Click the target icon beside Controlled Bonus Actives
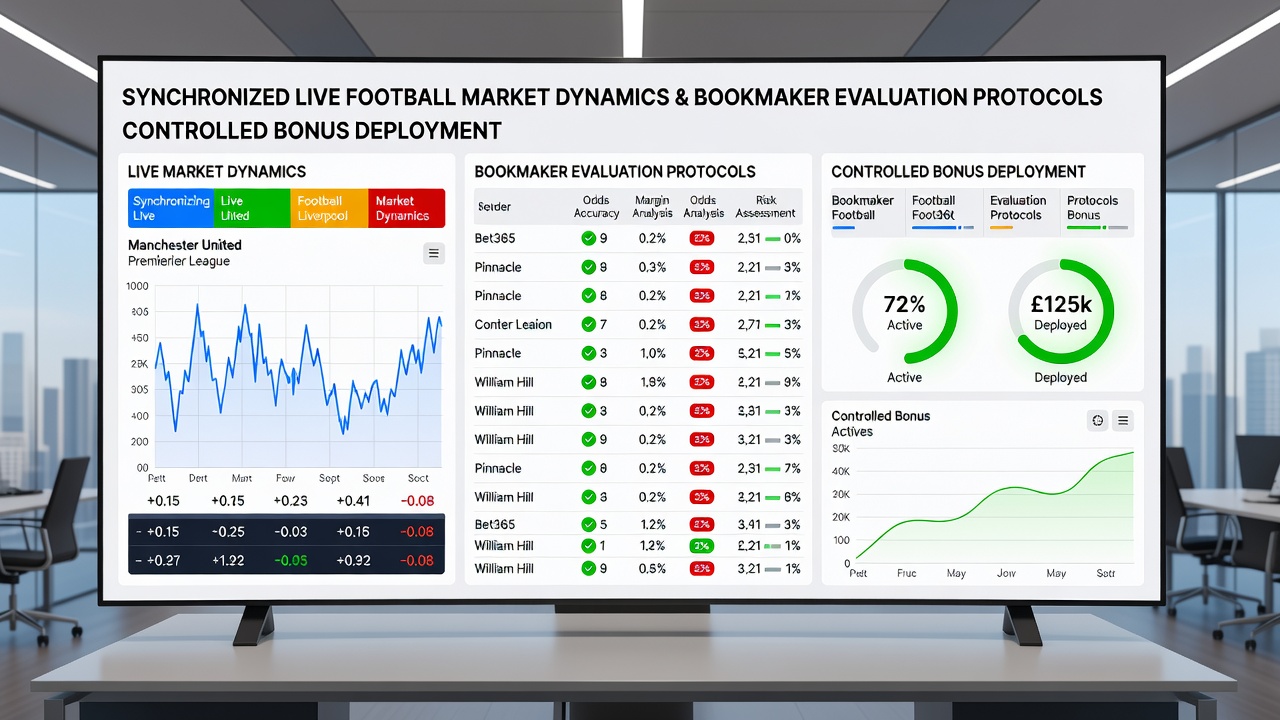This screenshot has height=720, width=1280. (1097, 421)
